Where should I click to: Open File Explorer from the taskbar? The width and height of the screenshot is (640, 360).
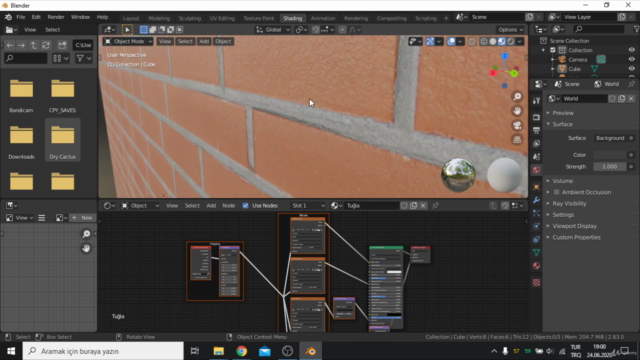(218, 351)
